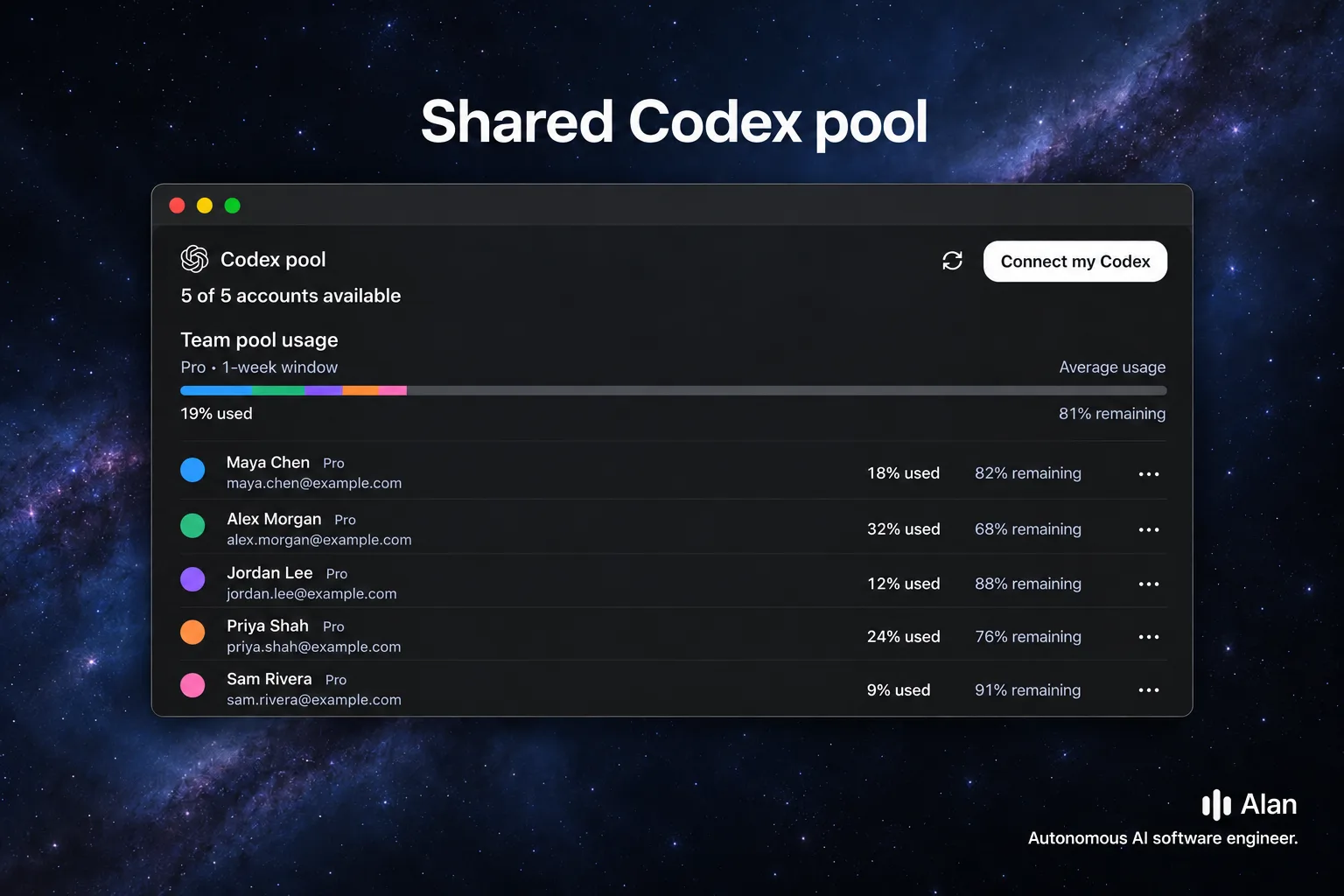Click Priya Shah's orange avatar circle
Image resolution: width=1344 pixels, height=896 pixels.
(x=192, y=632)
